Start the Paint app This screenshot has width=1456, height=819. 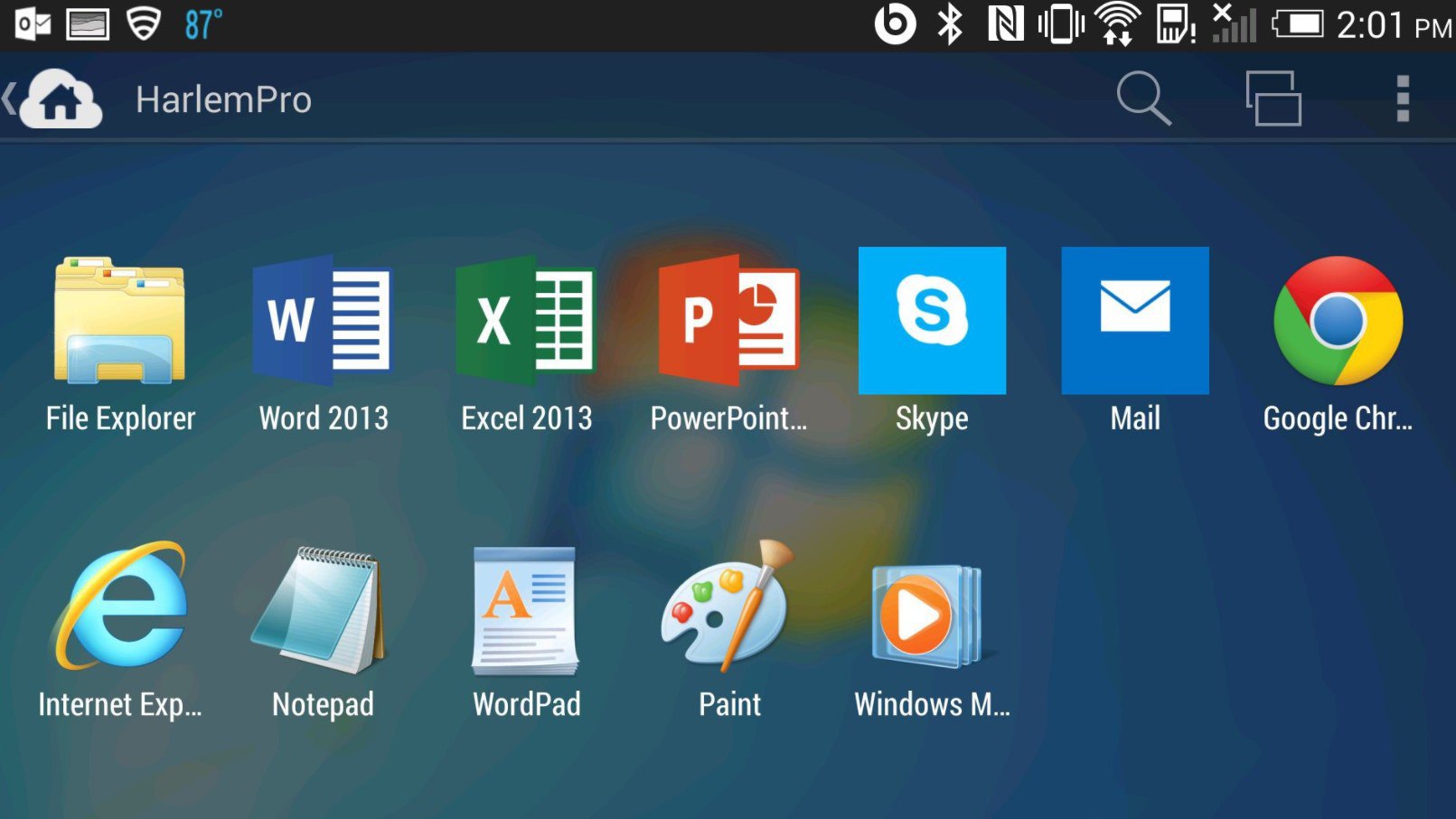728,605
